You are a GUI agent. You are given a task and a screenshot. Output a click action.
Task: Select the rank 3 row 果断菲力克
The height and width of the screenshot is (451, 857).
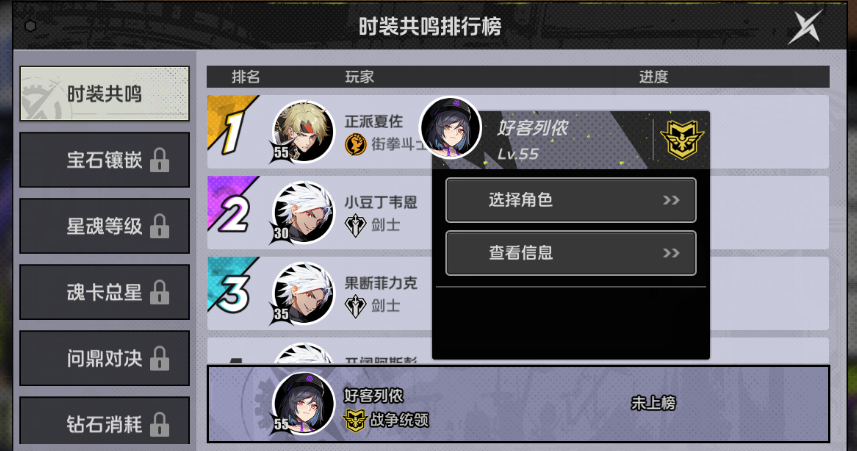pyautogui.click(x=518, y=294)
